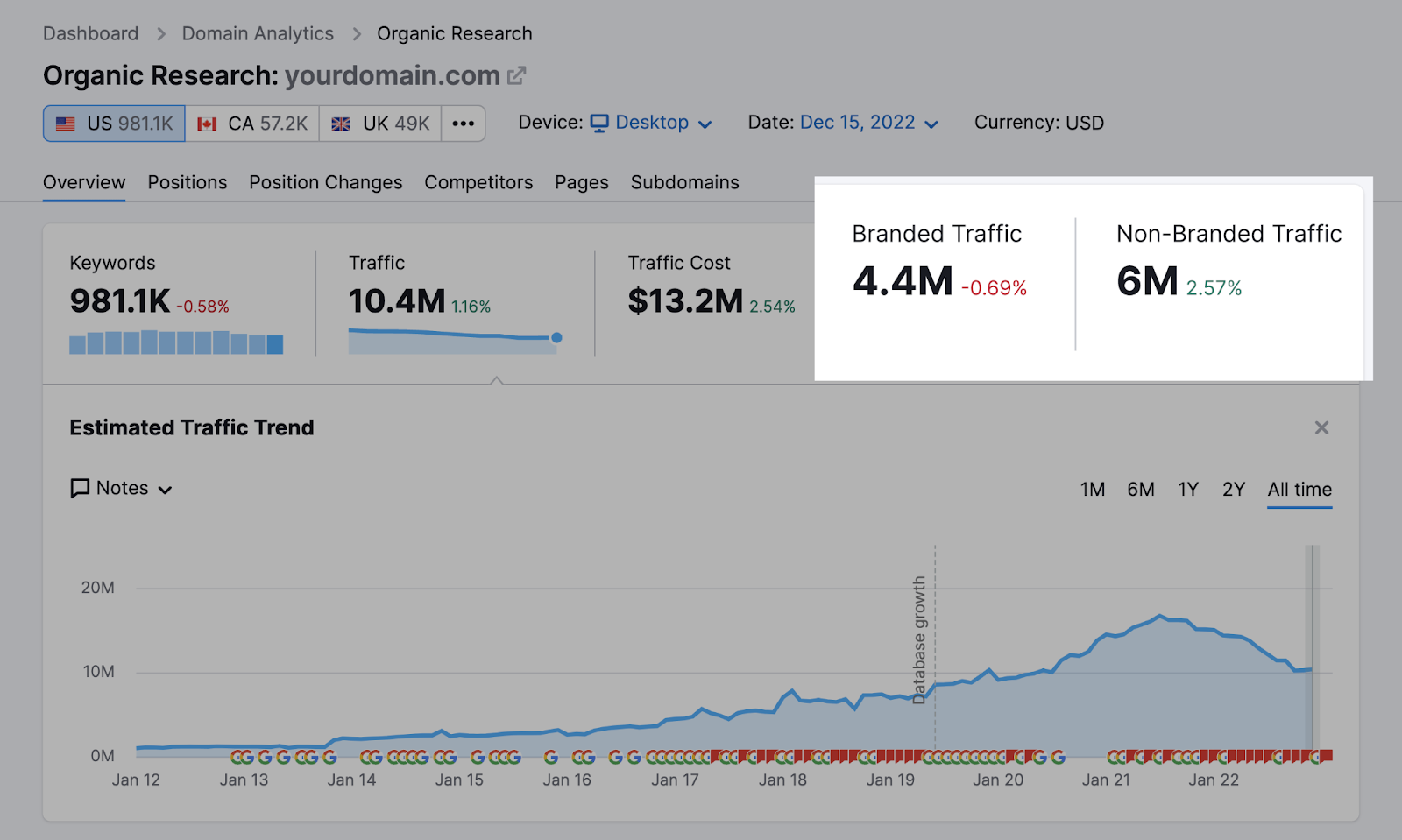1402x840 pixels.
Task: Click the Keywords 981.1K value
Action: (x=120, y=301)
